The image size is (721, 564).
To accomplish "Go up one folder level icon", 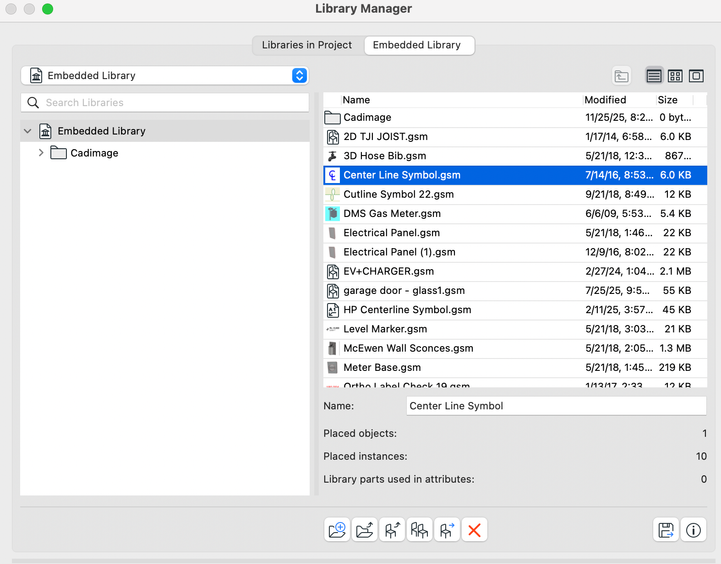I will click(x=622, y=76).
